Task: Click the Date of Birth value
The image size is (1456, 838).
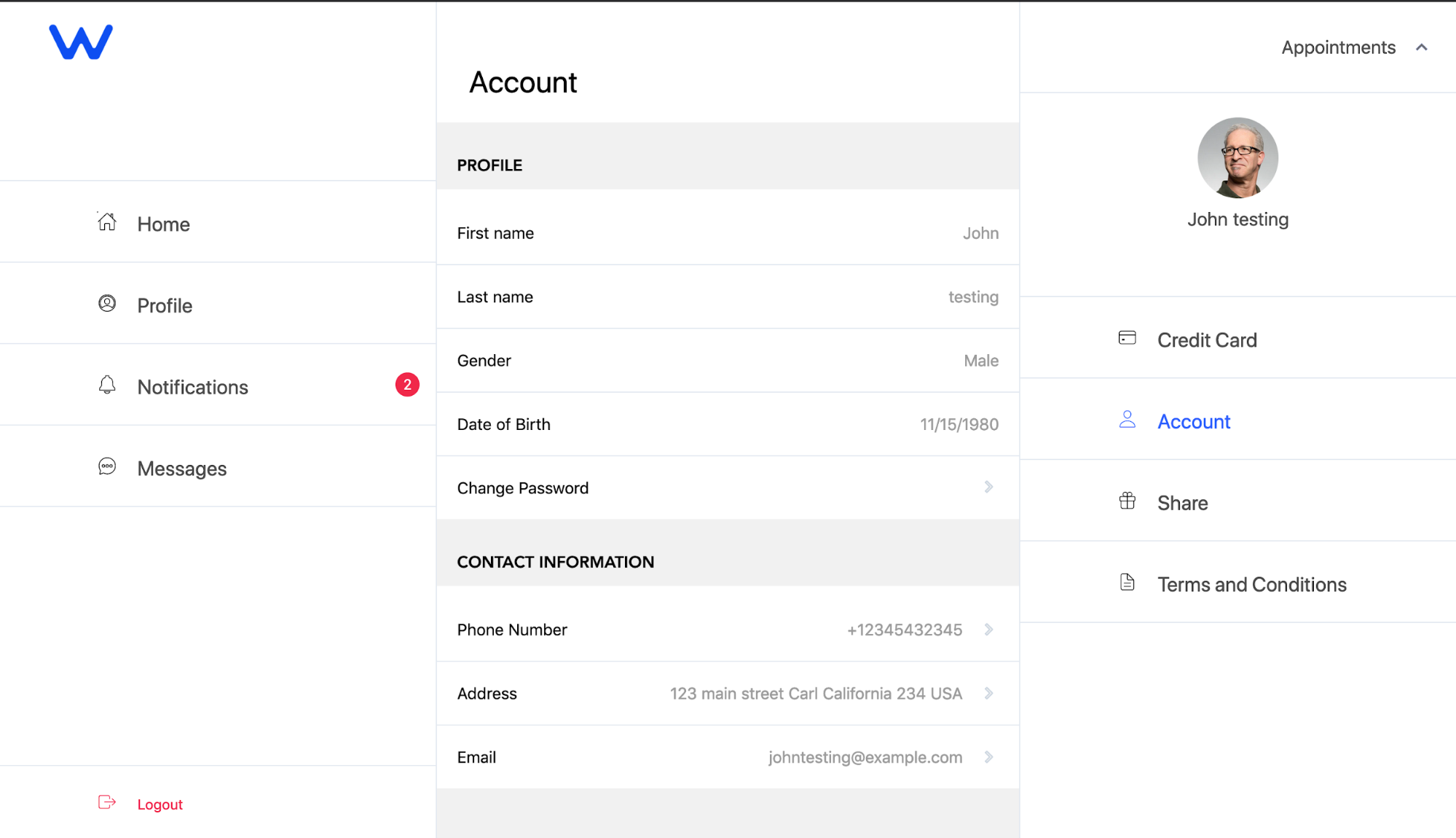Action: coord(959,424)
